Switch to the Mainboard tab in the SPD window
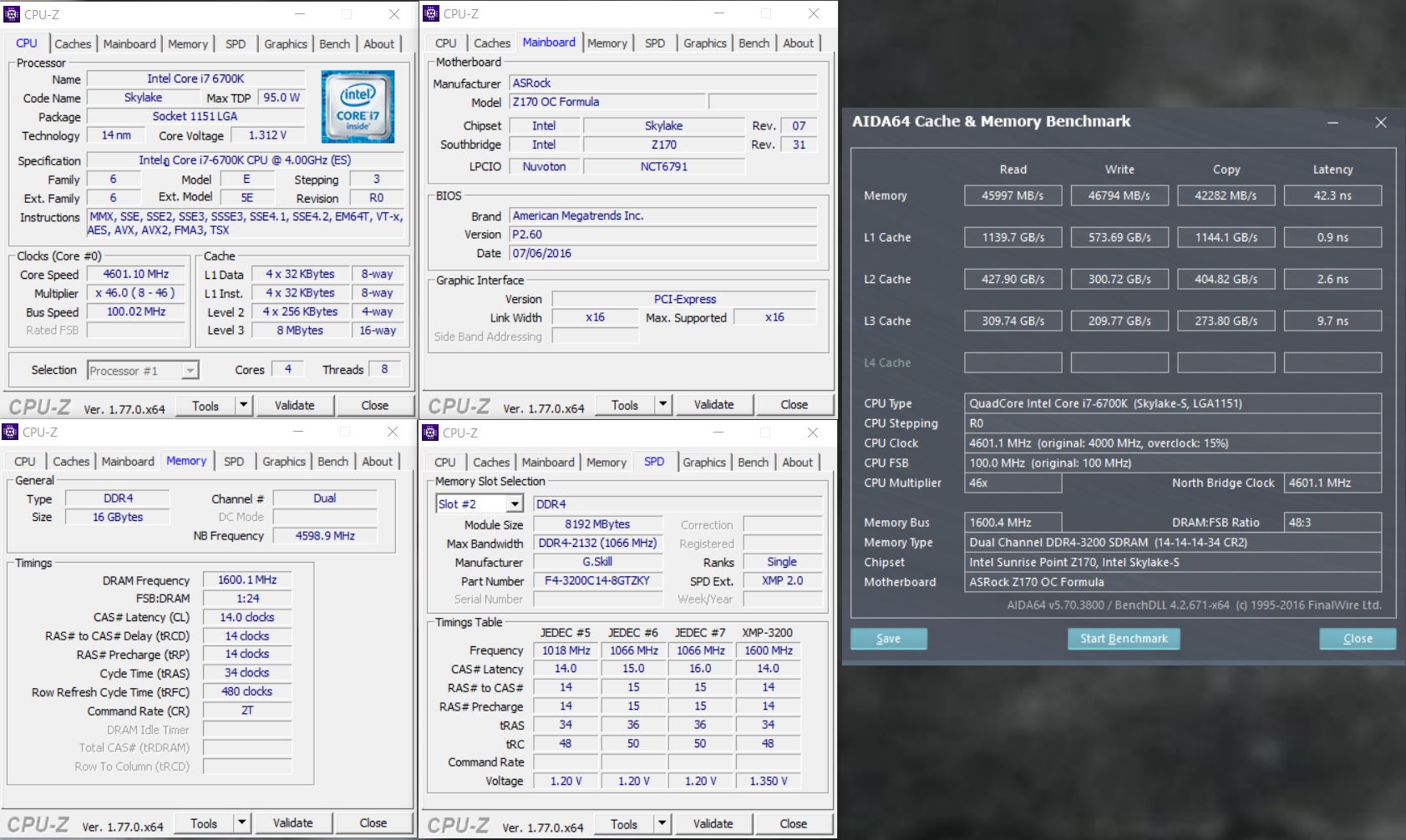This screenshot has width=1406, height=840. [x=548, y=462]
